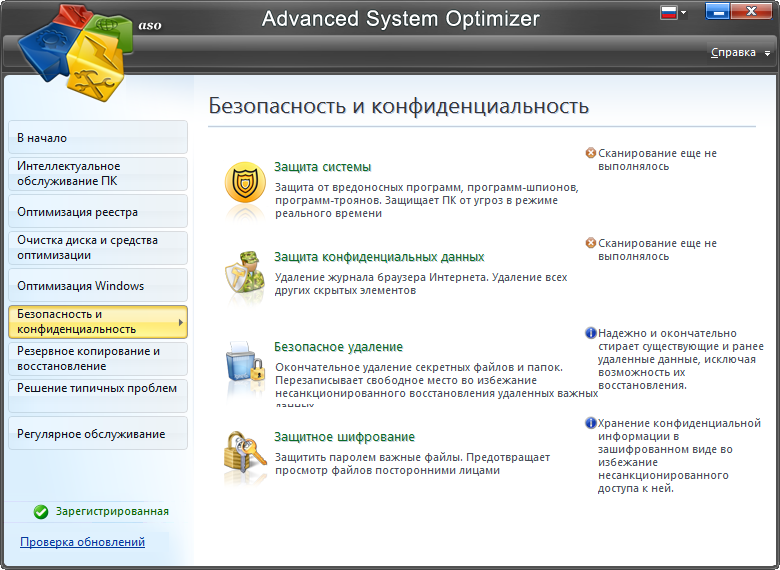Click the Окончательное удаление секретных файлов description
The image size is (780, 570).
click(436, 383)
